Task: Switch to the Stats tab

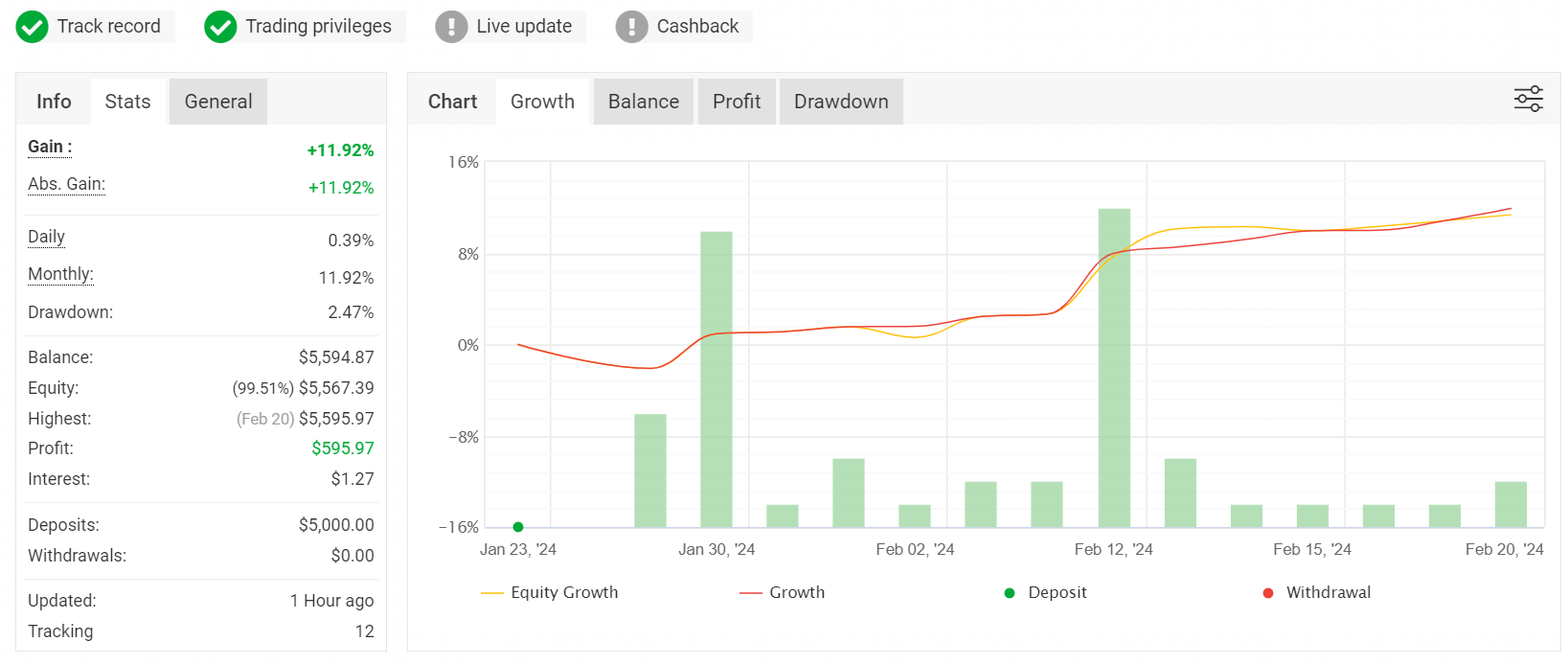Action: coord(127,102)
